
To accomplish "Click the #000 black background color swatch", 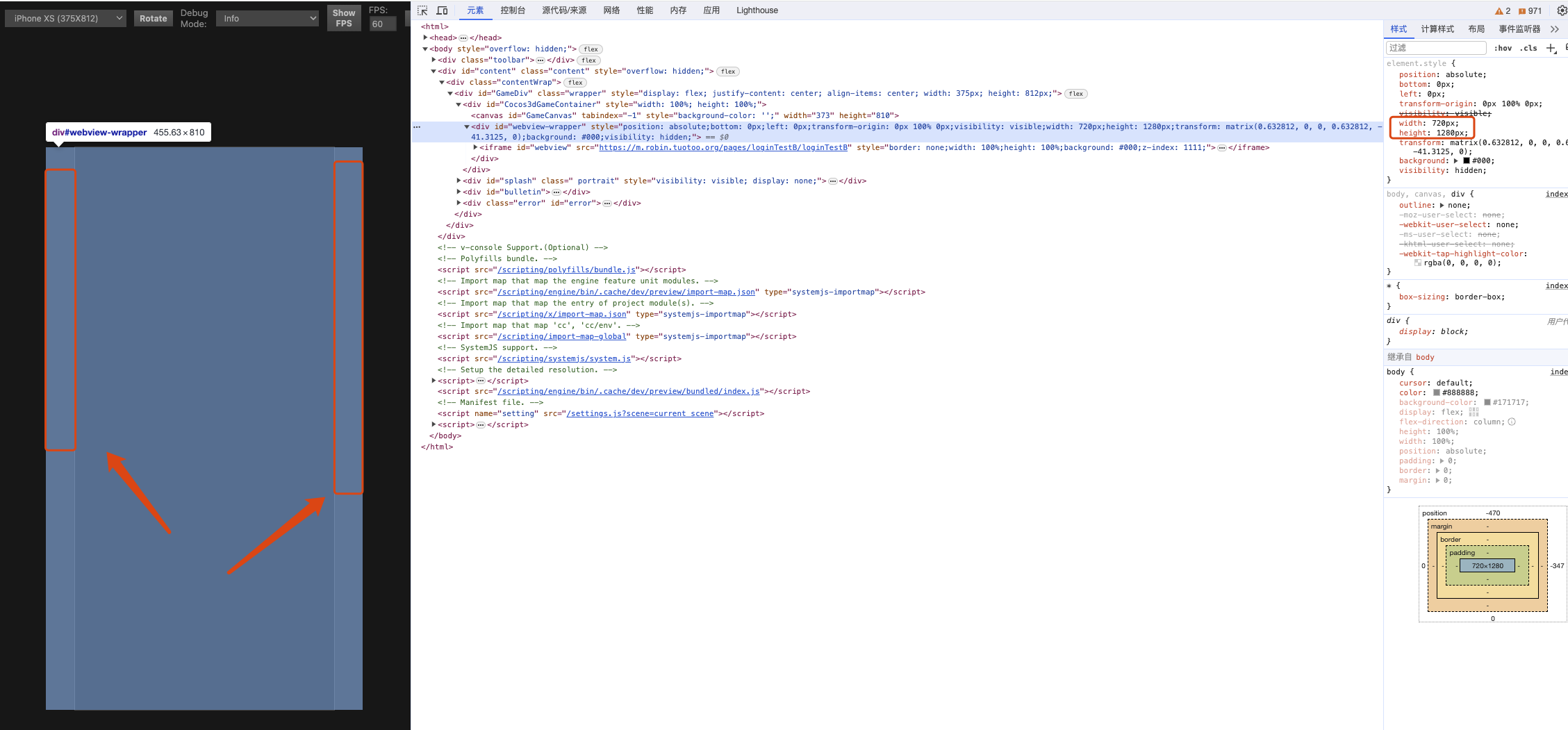I will coord(1466,160).
